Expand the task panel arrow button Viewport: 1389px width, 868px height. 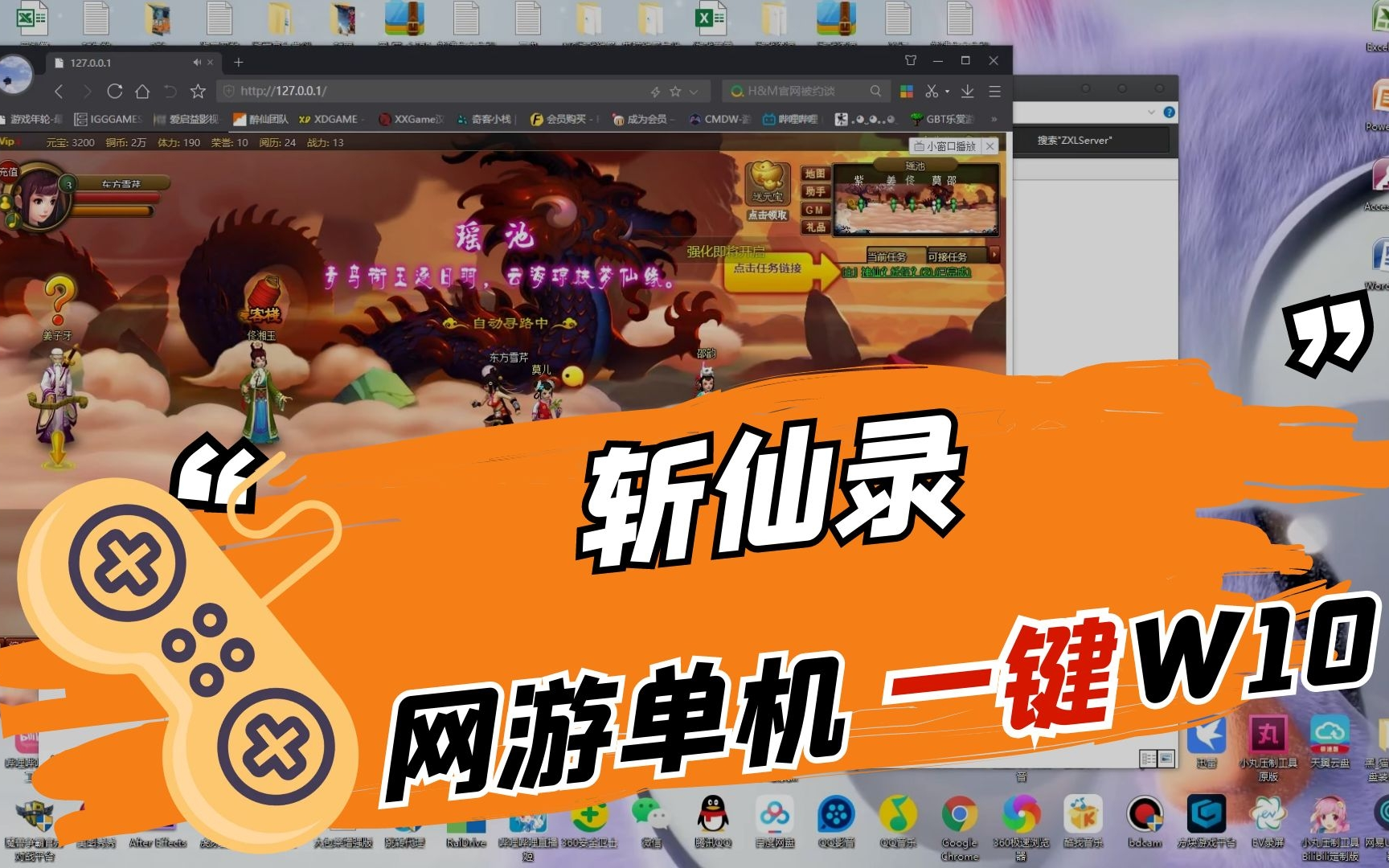point(995,255)
